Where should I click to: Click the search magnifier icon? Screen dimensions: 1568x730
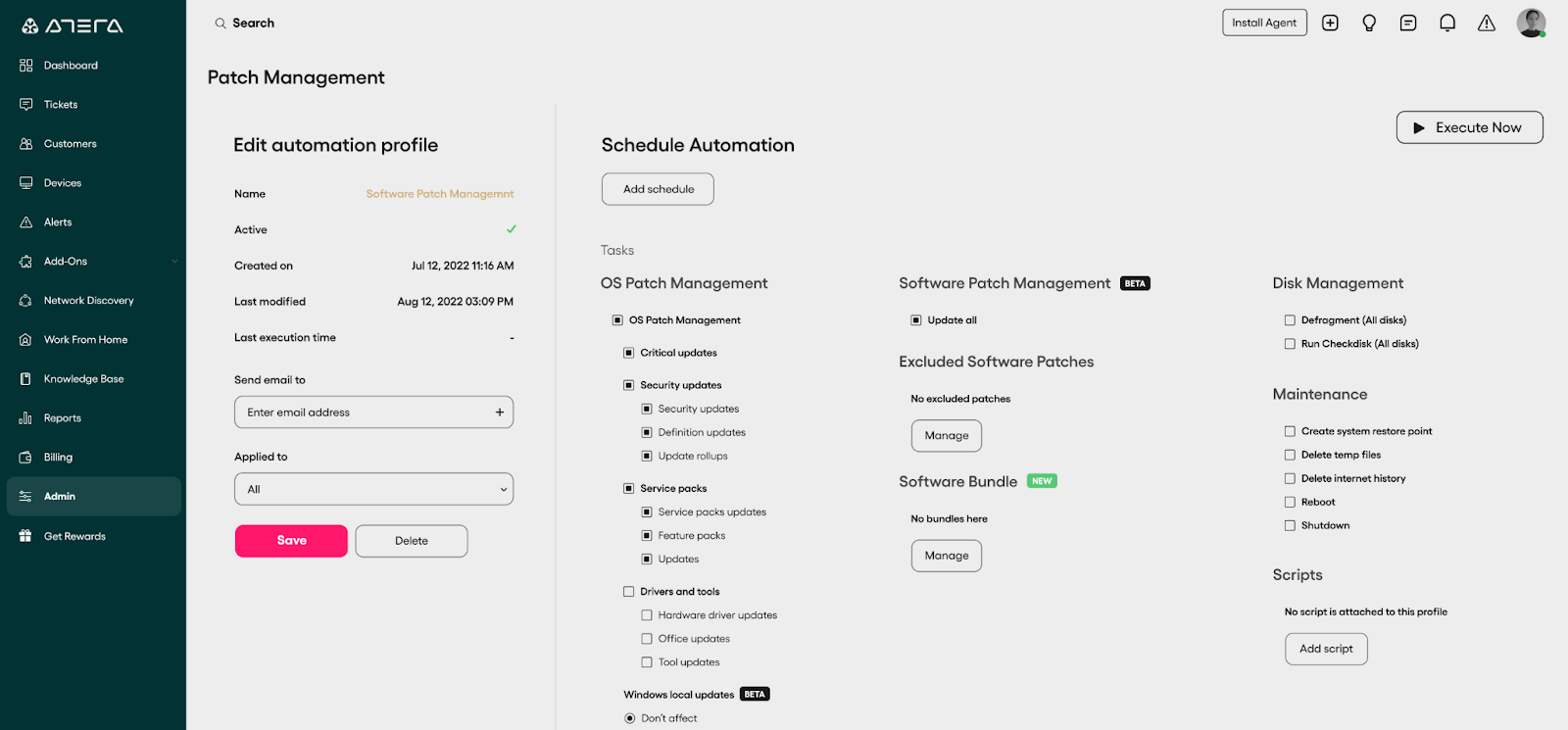pos(220,24)
